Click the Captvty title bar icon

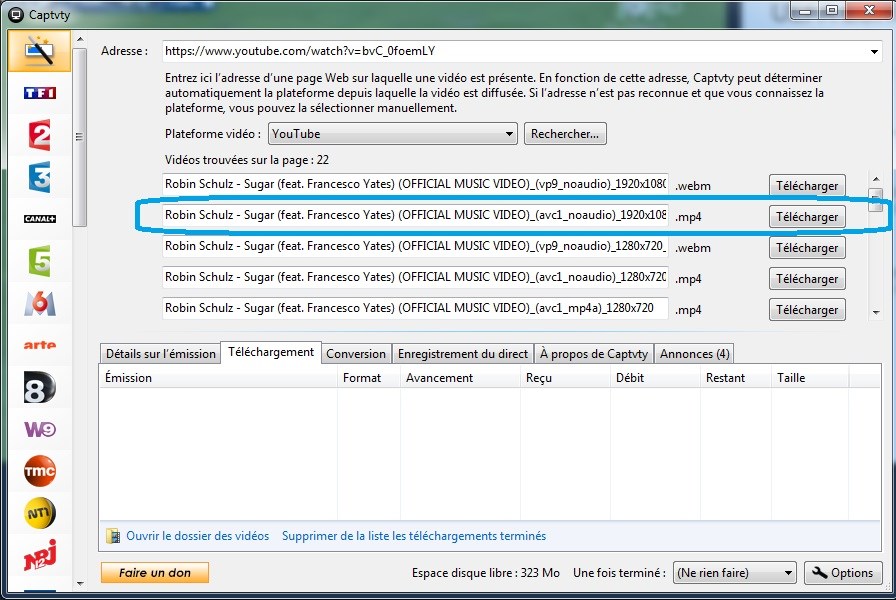tap(16, 15)
